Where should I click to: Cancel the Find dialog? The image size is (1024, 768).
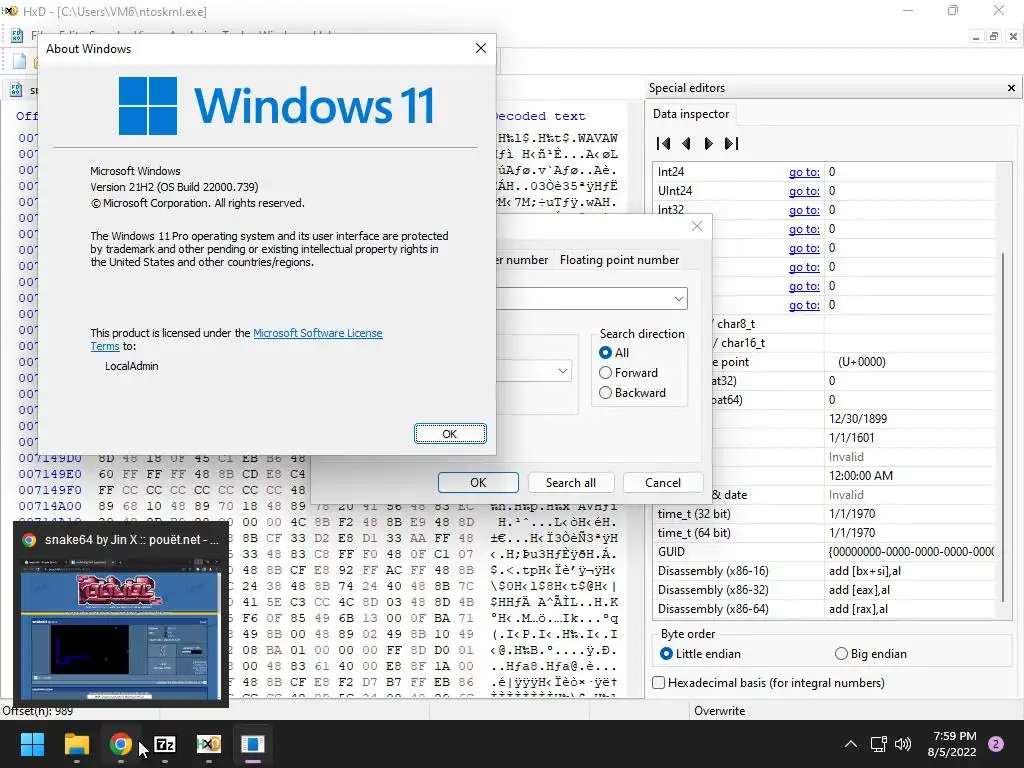pyautogui.click(x=663, y=483)
